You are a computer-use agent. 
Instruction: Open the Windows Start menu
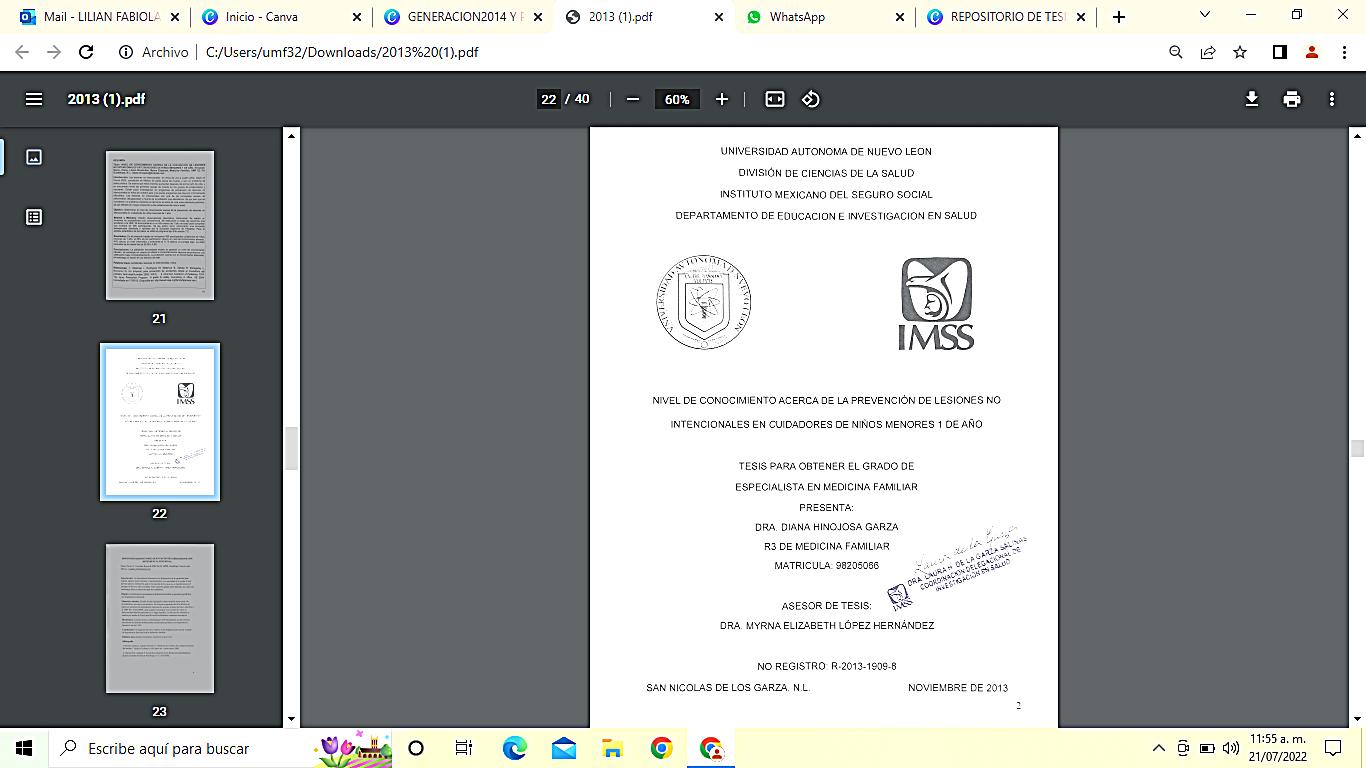point(24,748)
